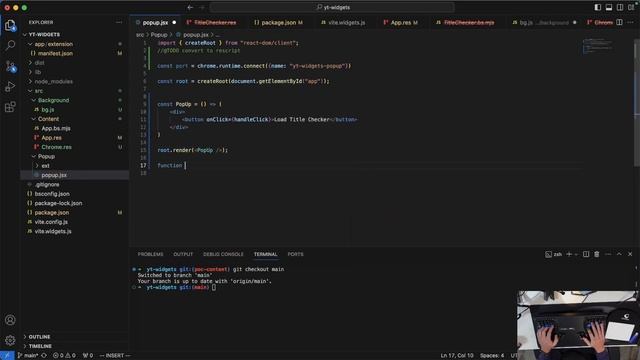
Task: Open the Extensions view
Action: (x=10, y=107)
